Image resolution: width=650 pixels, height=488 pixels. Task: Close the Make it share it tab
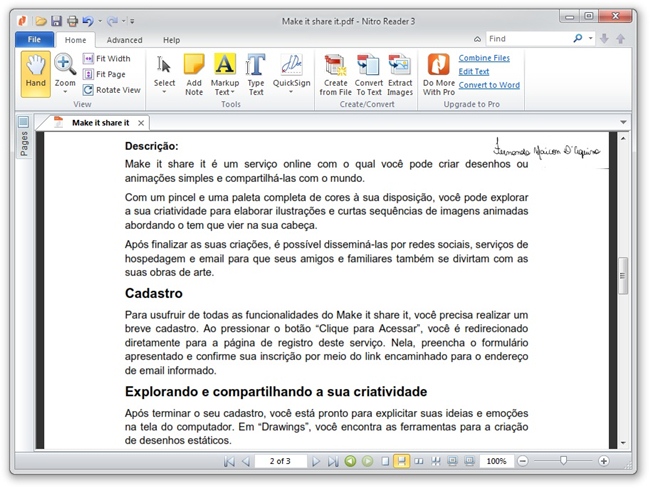pyautogui.click(x=141, y=123)
